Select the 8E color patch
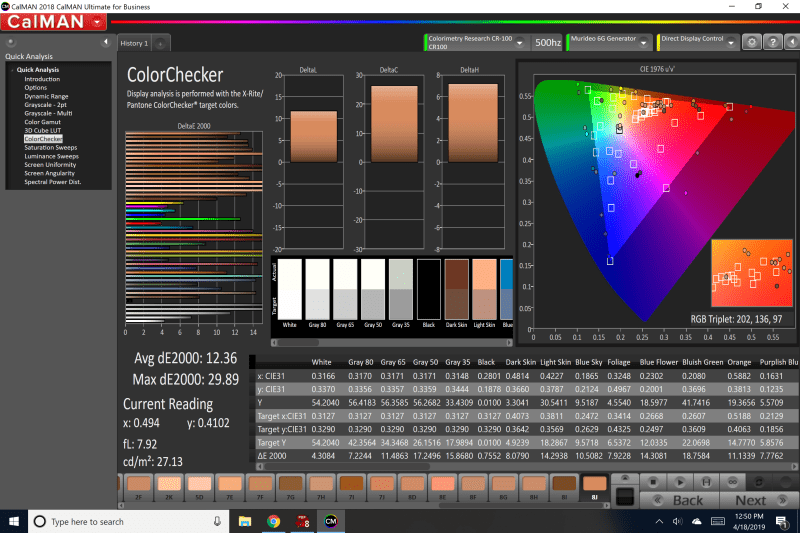The height and width of the screenshot is (533, 800). point(442,488)
